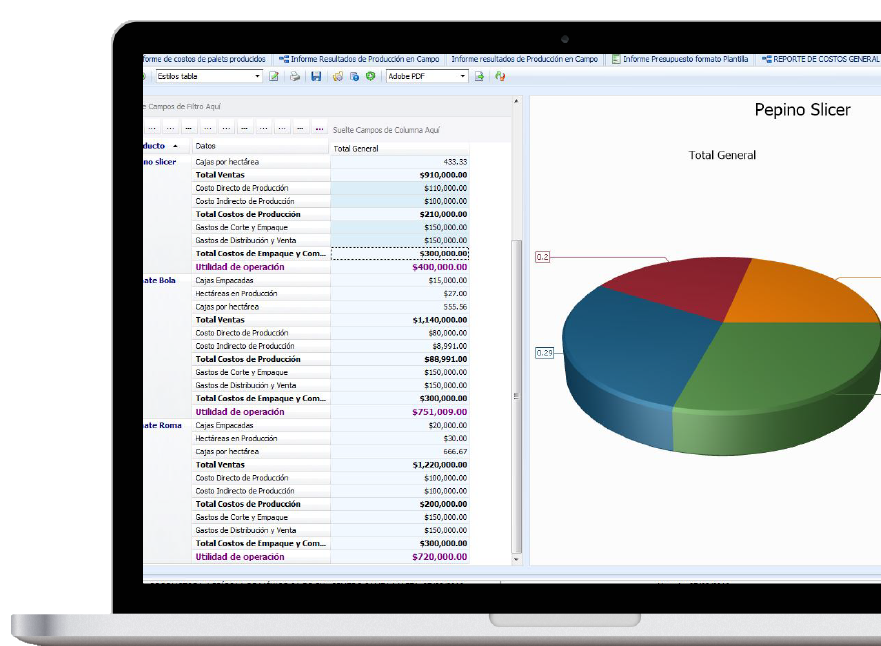Click the printer icon in toolbar
881x646 pixels.
point(295,76)
